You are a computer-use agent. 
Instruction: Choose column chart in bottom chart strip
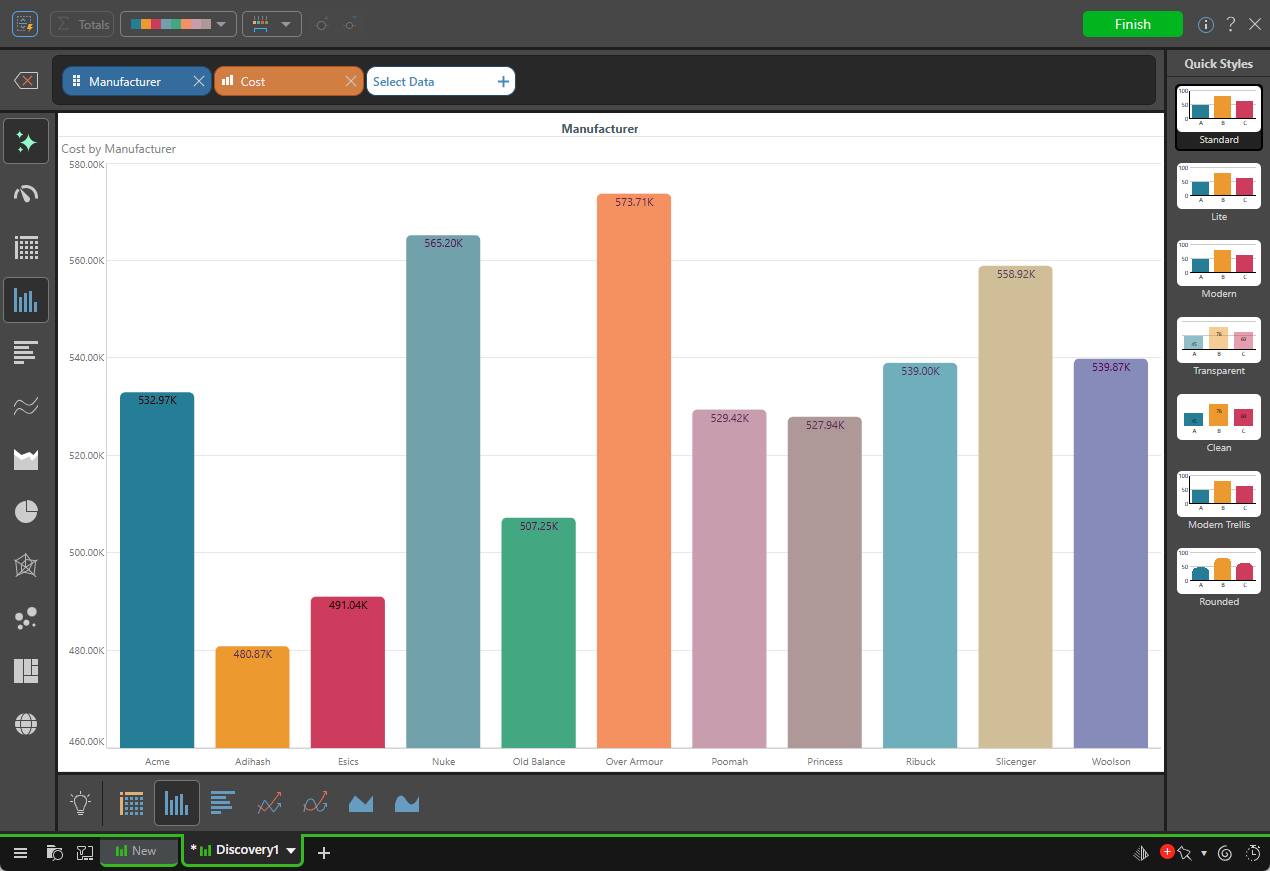click(x=177, y=803)
